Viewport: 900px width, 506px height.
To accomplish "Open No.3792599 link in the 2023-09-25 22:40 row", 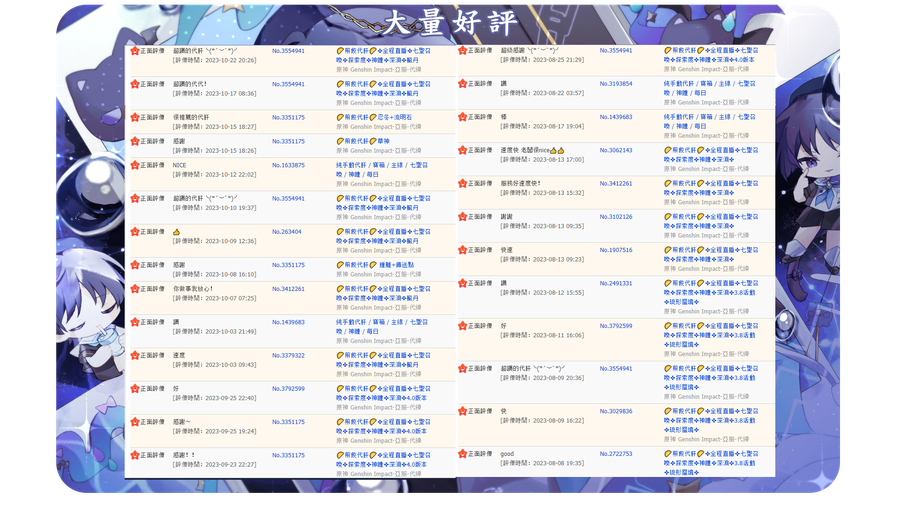I will tap(288, 389).
